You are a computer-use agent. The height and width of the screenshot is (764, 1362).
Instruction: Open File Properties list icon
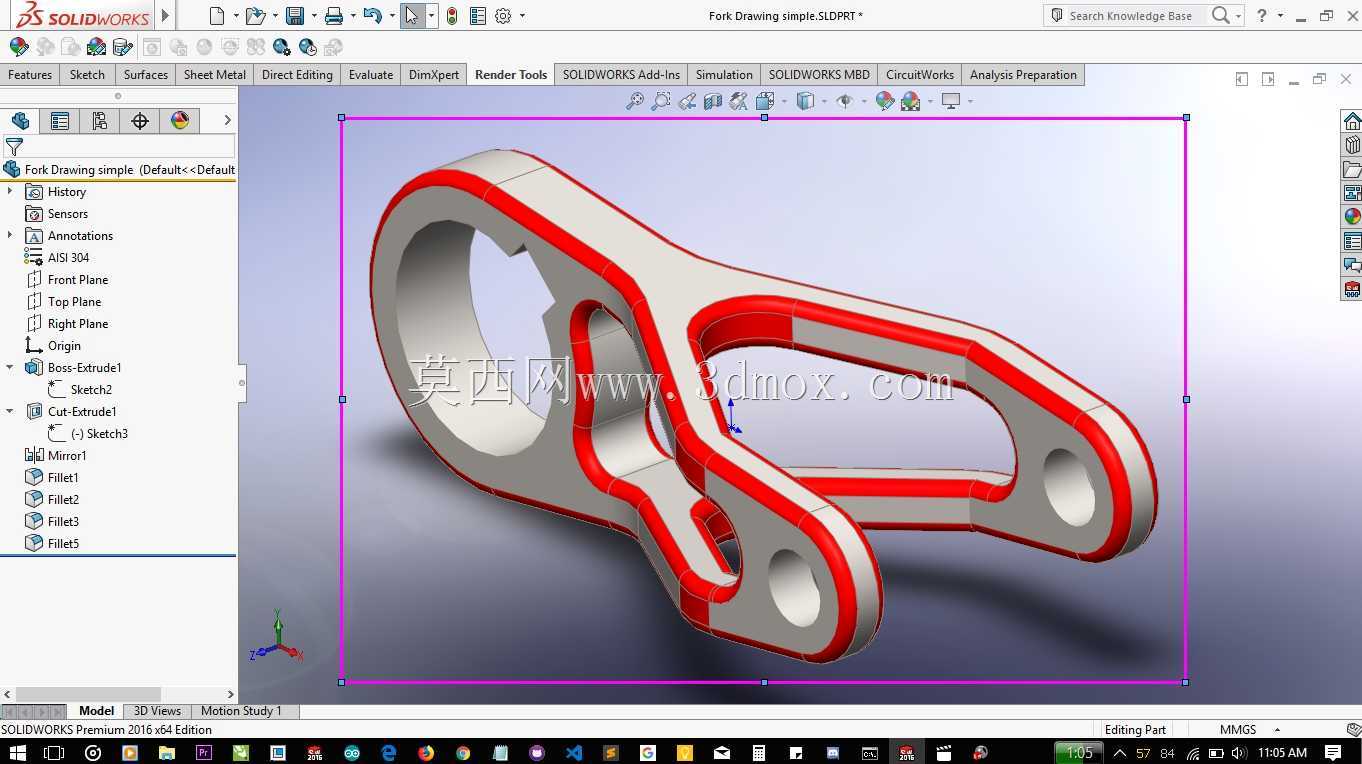(477, 15)
